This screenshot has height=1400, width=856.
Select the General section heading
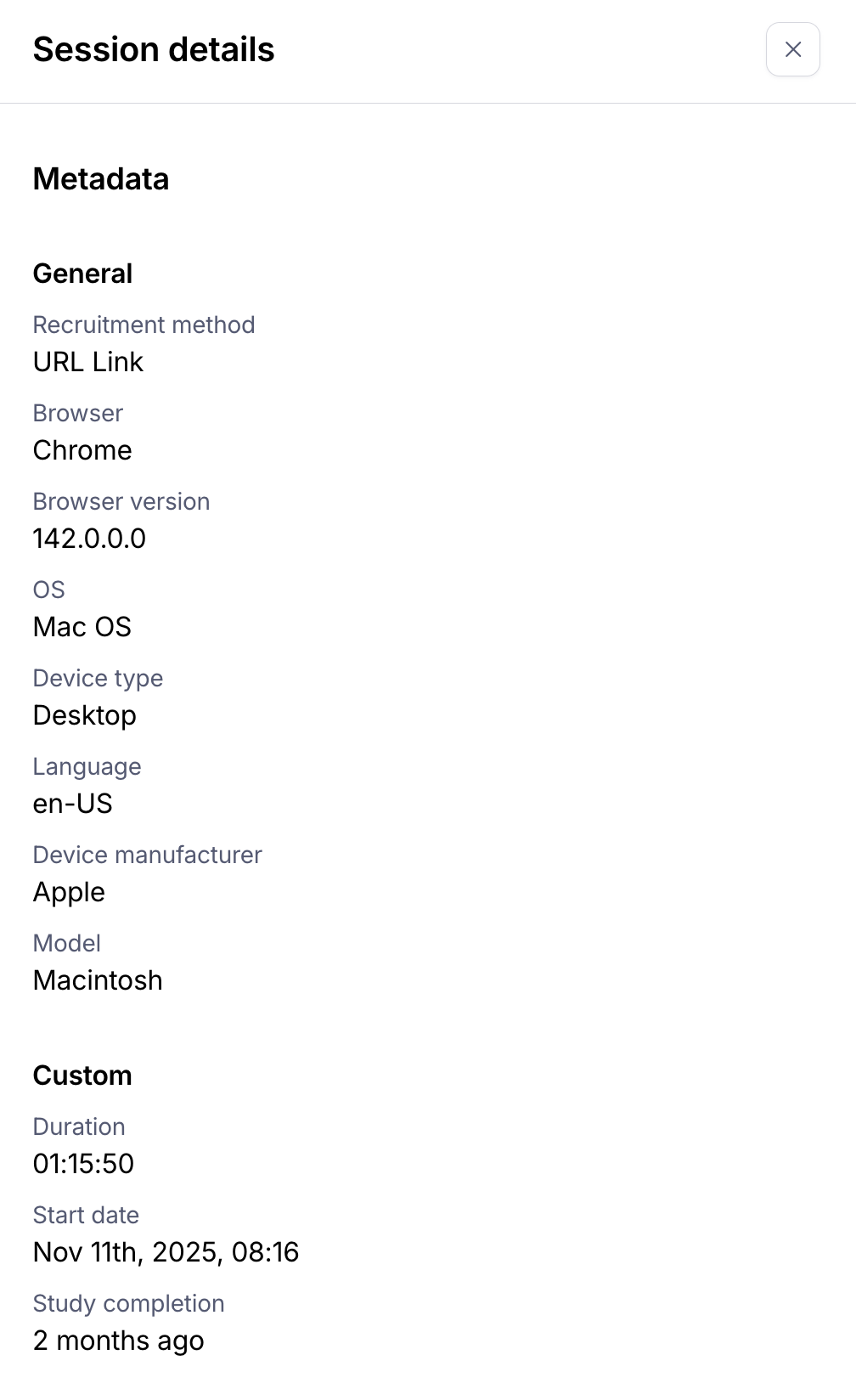82,274
